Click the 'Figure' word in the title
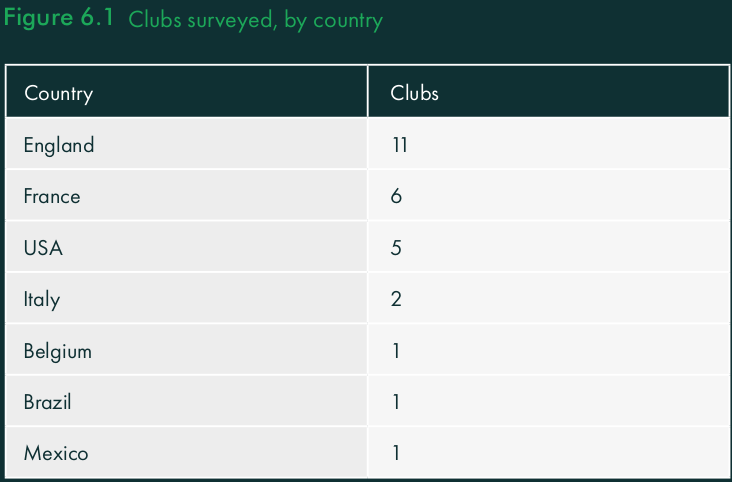 tap(38, 19)
